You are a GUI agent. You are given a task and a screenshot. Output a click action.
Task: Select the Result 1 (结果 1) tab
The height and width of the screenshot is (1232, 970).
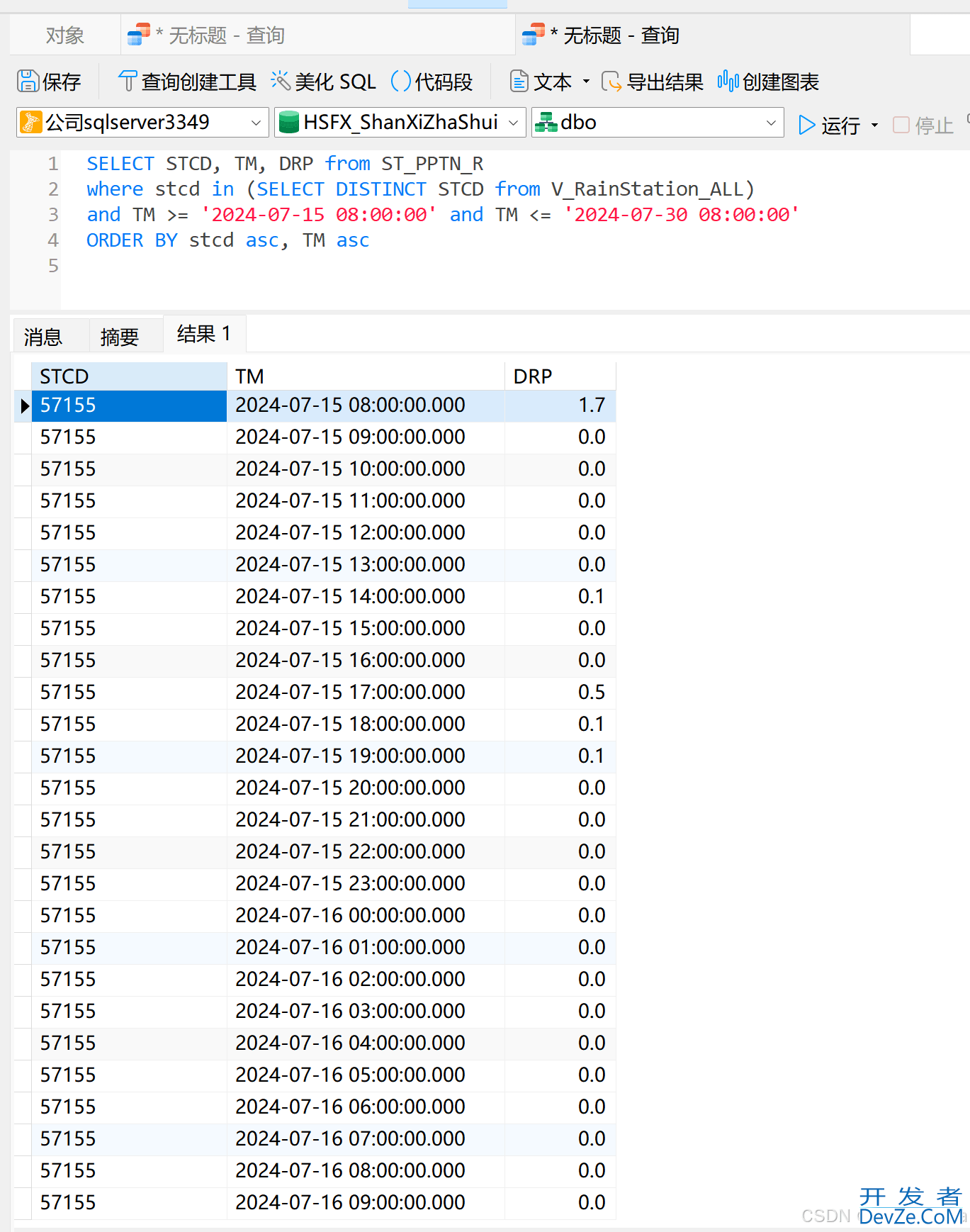pyautogui.click(x=204, y=333)
